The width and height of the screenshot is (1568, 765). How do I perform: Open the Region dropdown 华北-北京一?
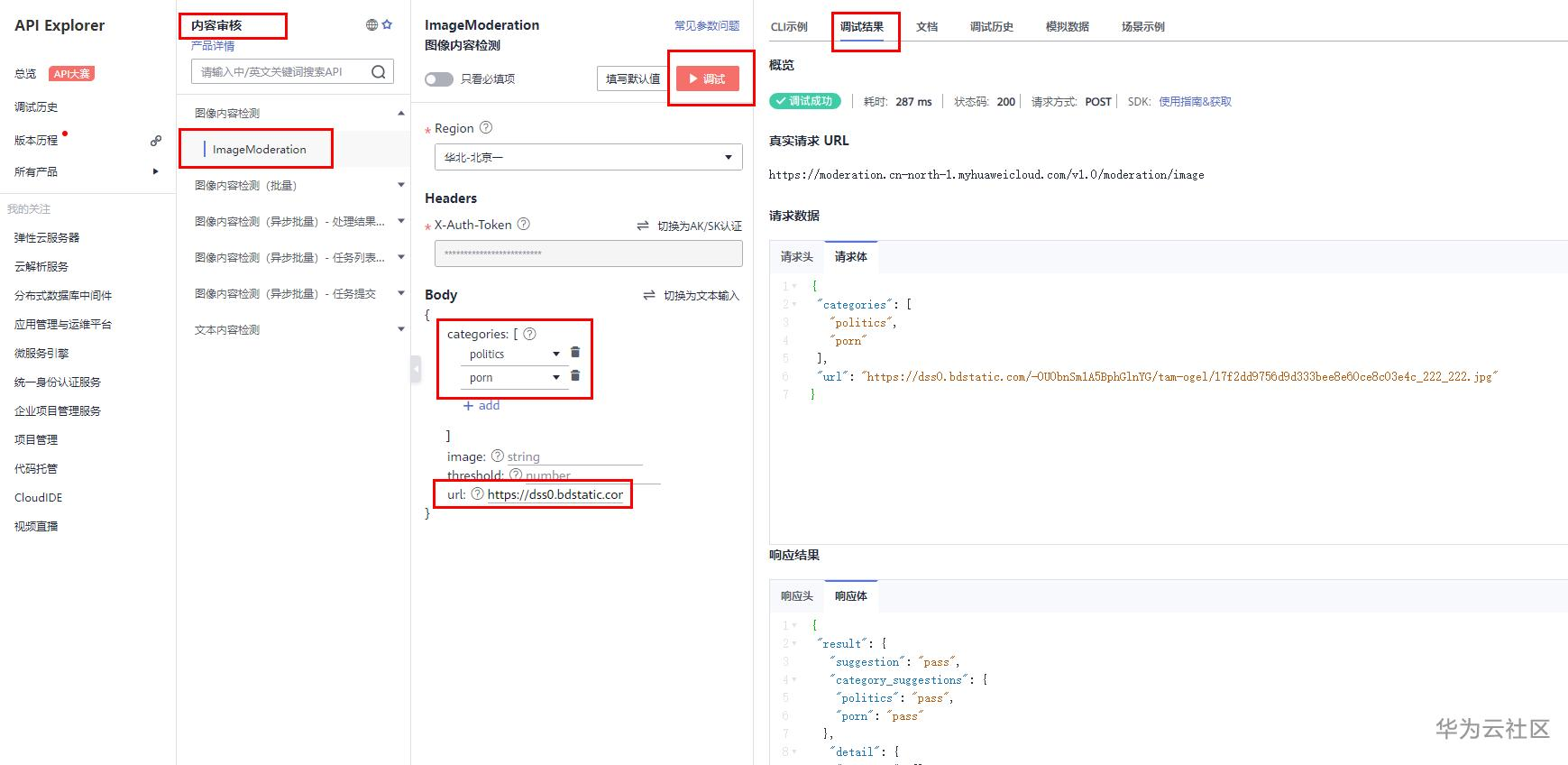[x=588, y=158]
